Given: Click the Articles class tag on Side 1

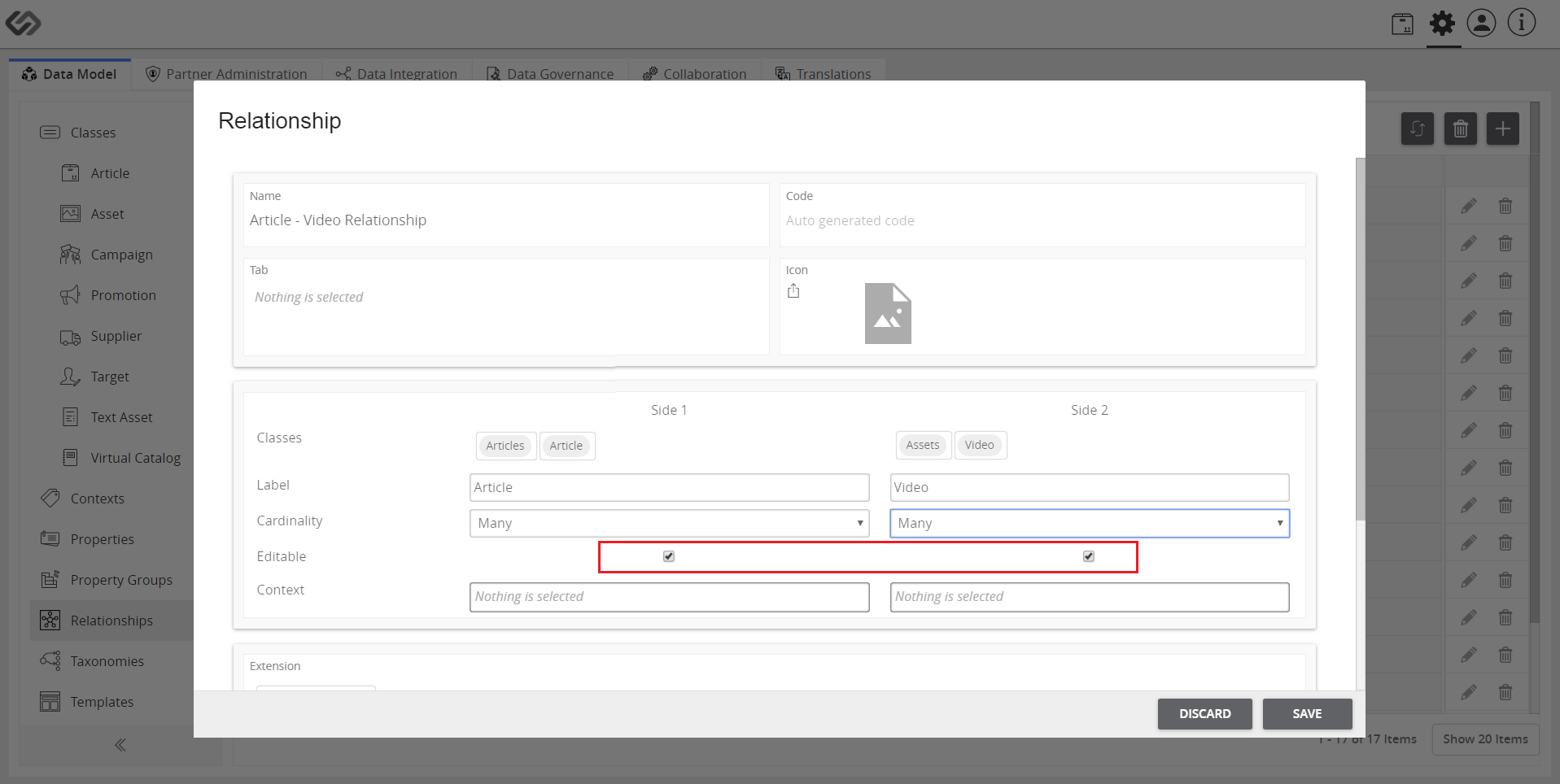Looking at the screenshot, I should 505,446.
